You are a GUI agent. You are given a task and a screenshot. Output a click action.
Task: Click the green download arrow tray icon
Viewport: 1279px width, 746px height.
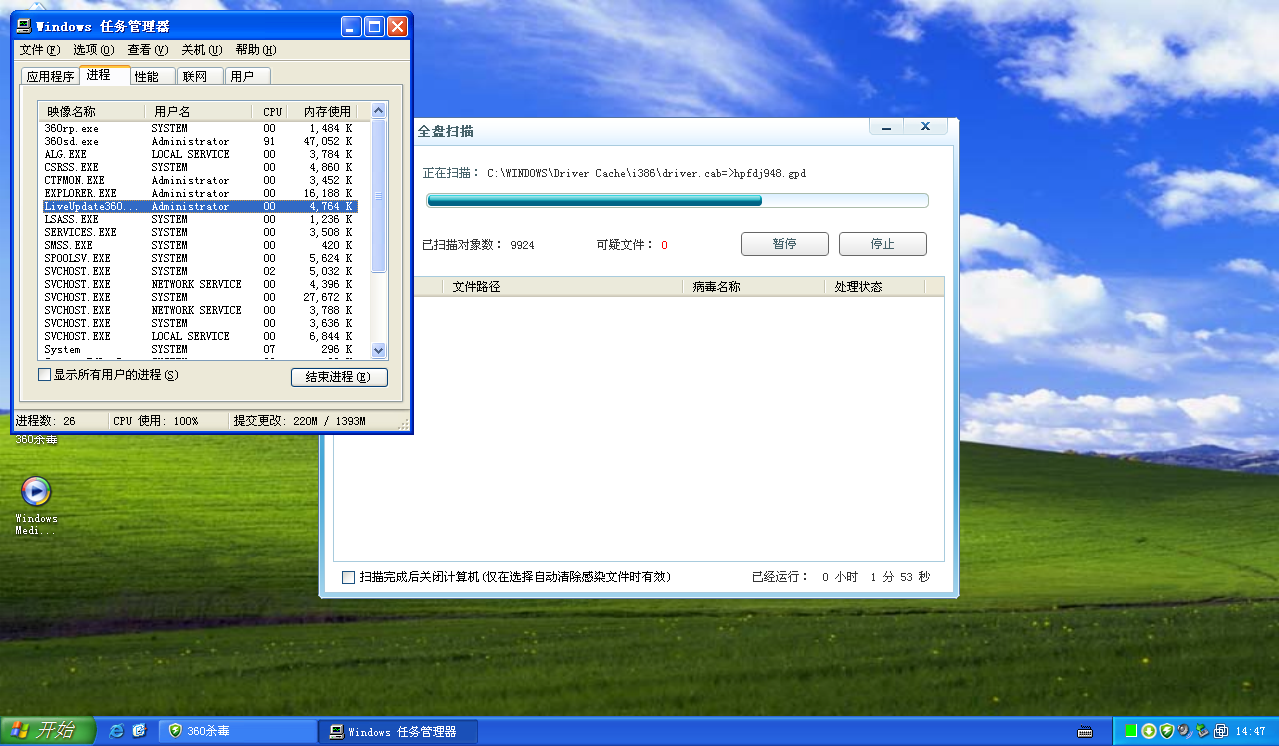pyautogui.click(x=1149, y=731)
